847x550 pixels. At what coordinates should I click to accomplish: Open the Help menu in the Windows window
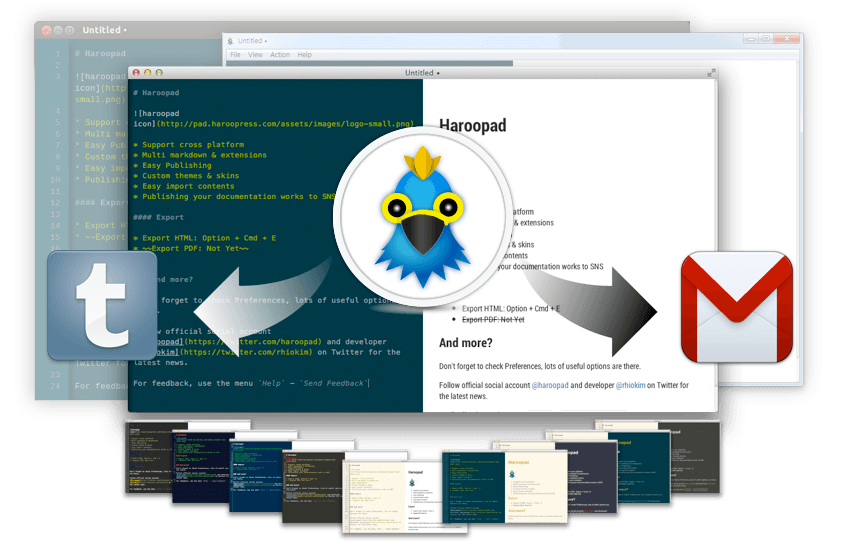pyautogui.click(x=304, y=55)
